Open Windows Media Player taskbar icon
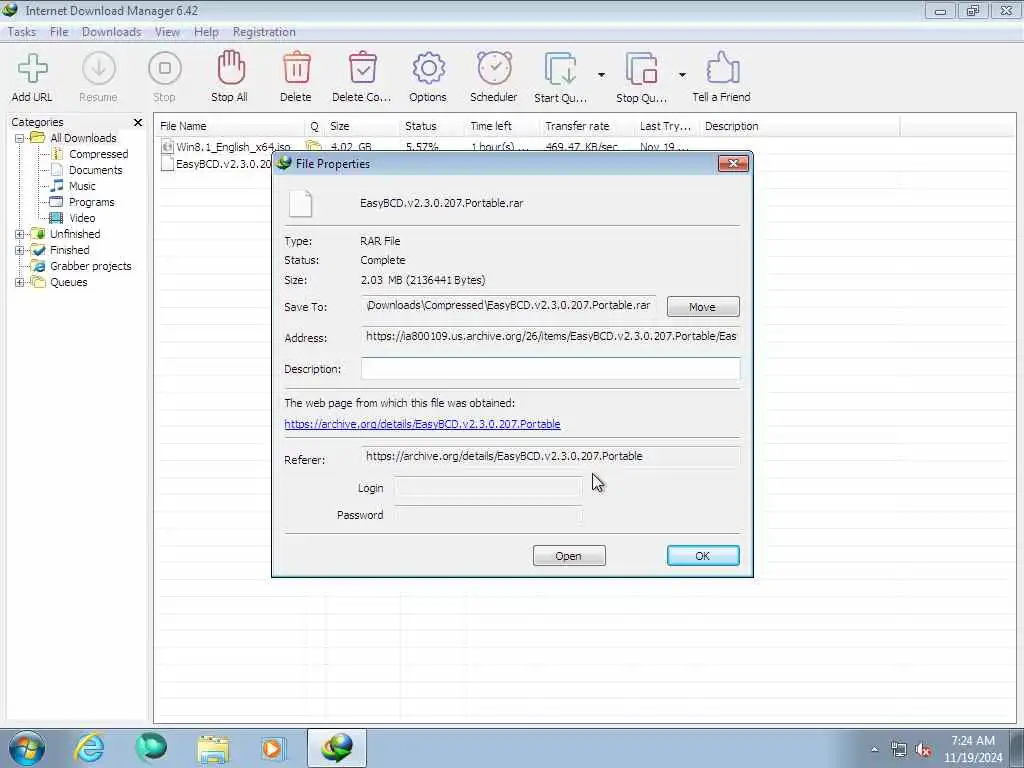 (272, 748)
